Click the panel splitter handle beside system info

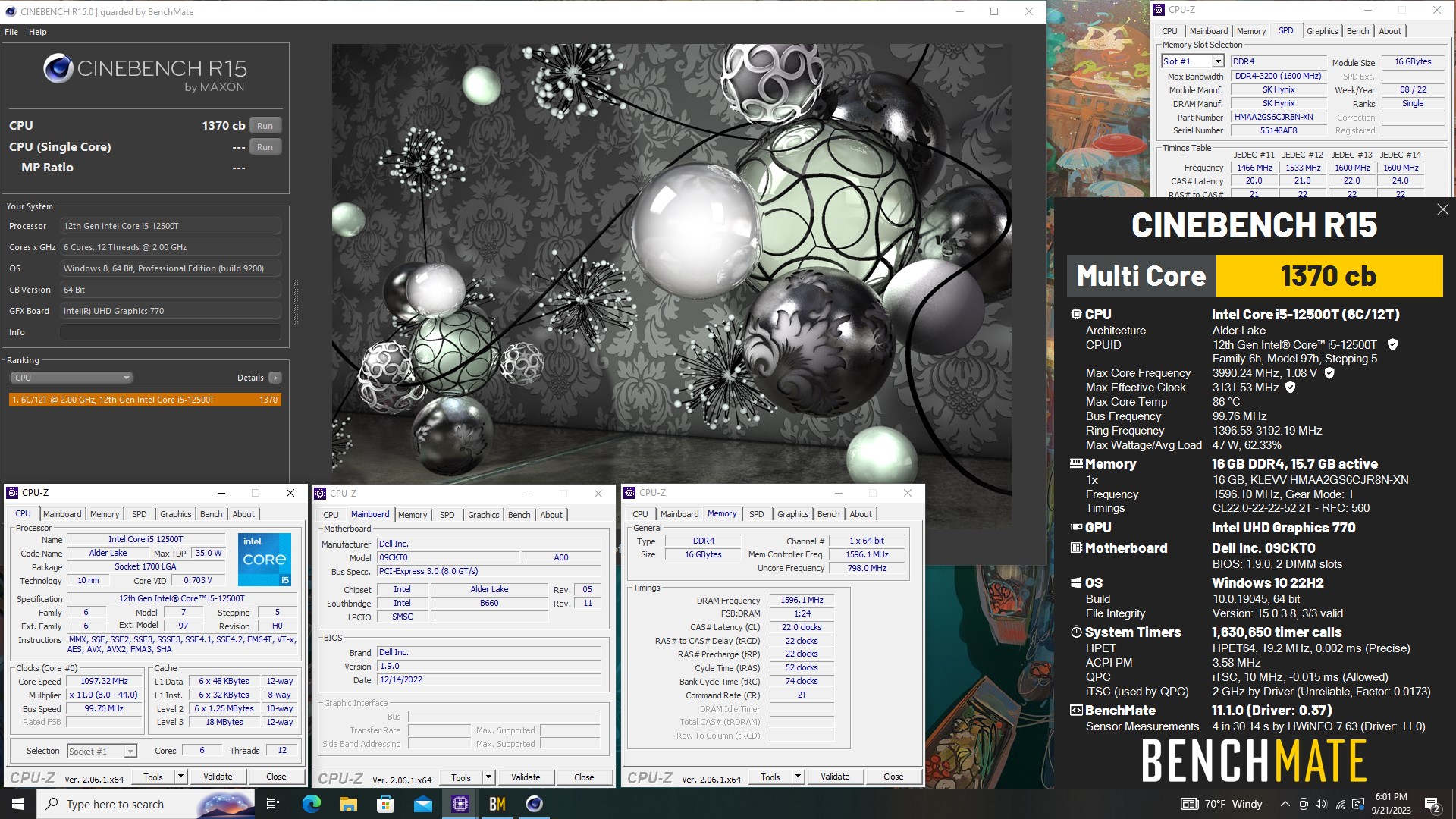click(x=296, y=302)
